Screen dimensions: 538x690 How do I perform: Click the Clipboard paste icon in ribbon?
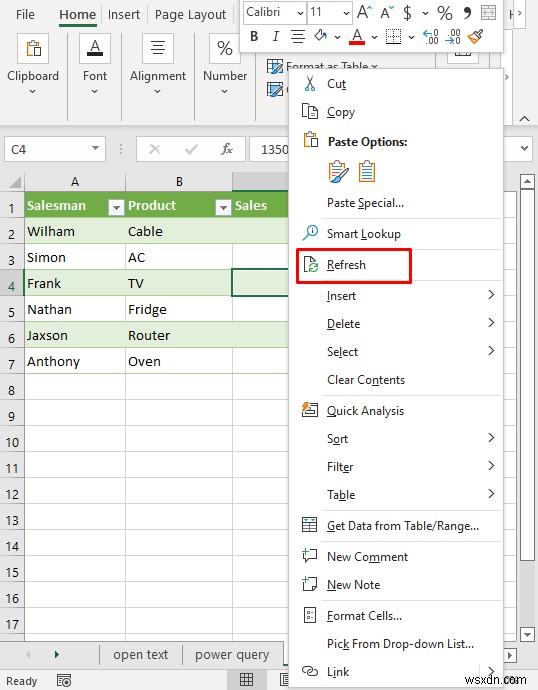tap(33, 49)
